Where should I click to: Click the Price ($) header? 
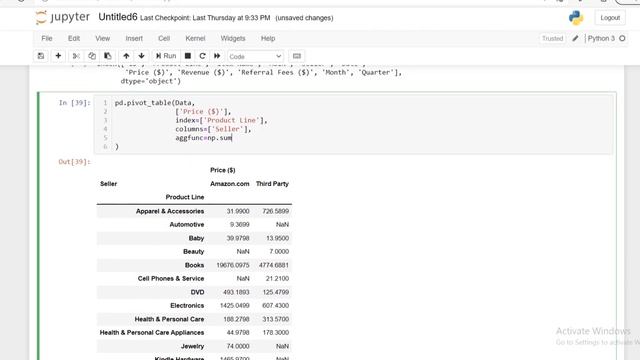(222, 170)
